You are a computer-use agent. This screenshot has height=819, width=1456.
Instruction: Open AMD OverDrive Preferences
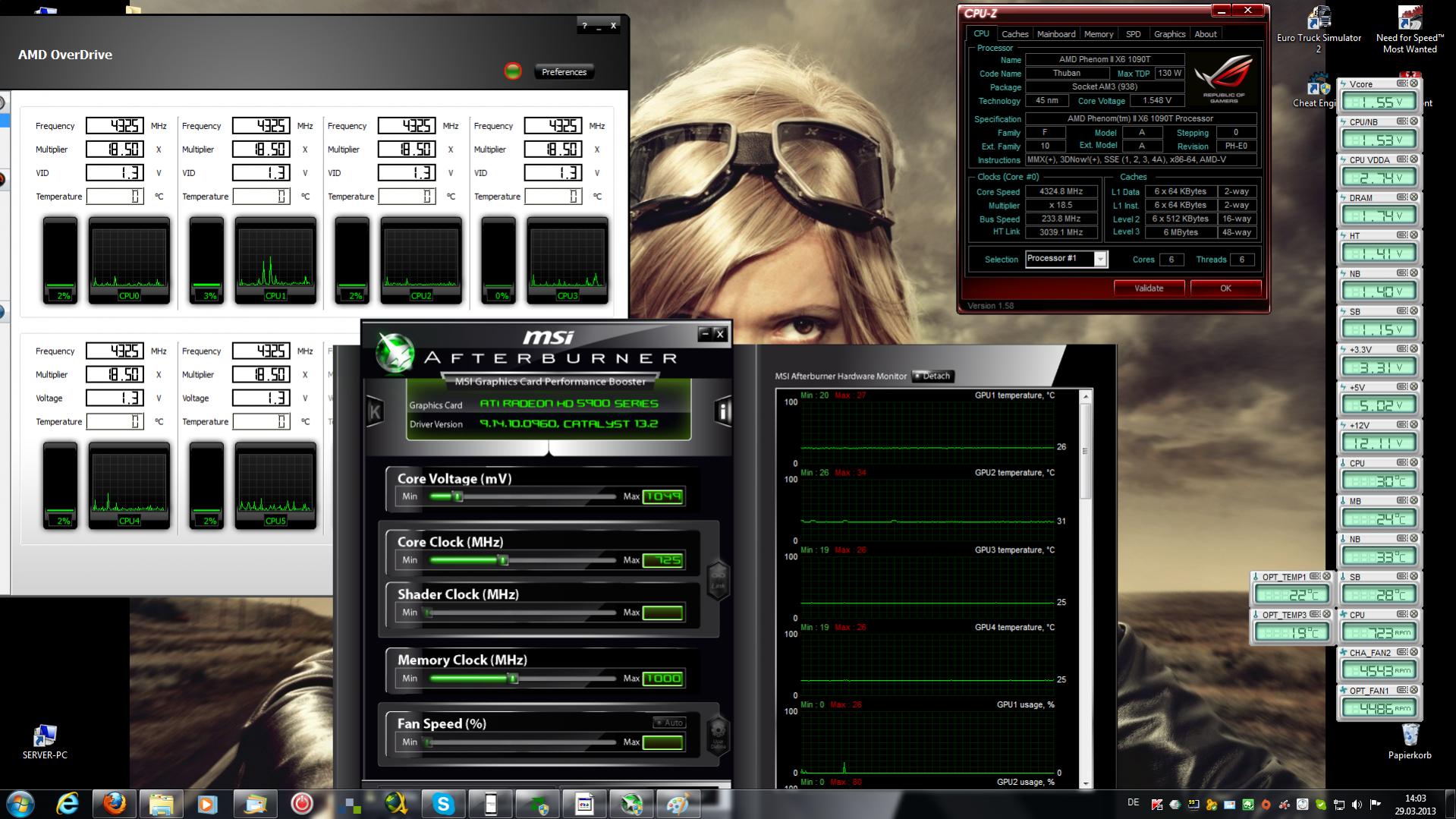(x=564, y=72)
